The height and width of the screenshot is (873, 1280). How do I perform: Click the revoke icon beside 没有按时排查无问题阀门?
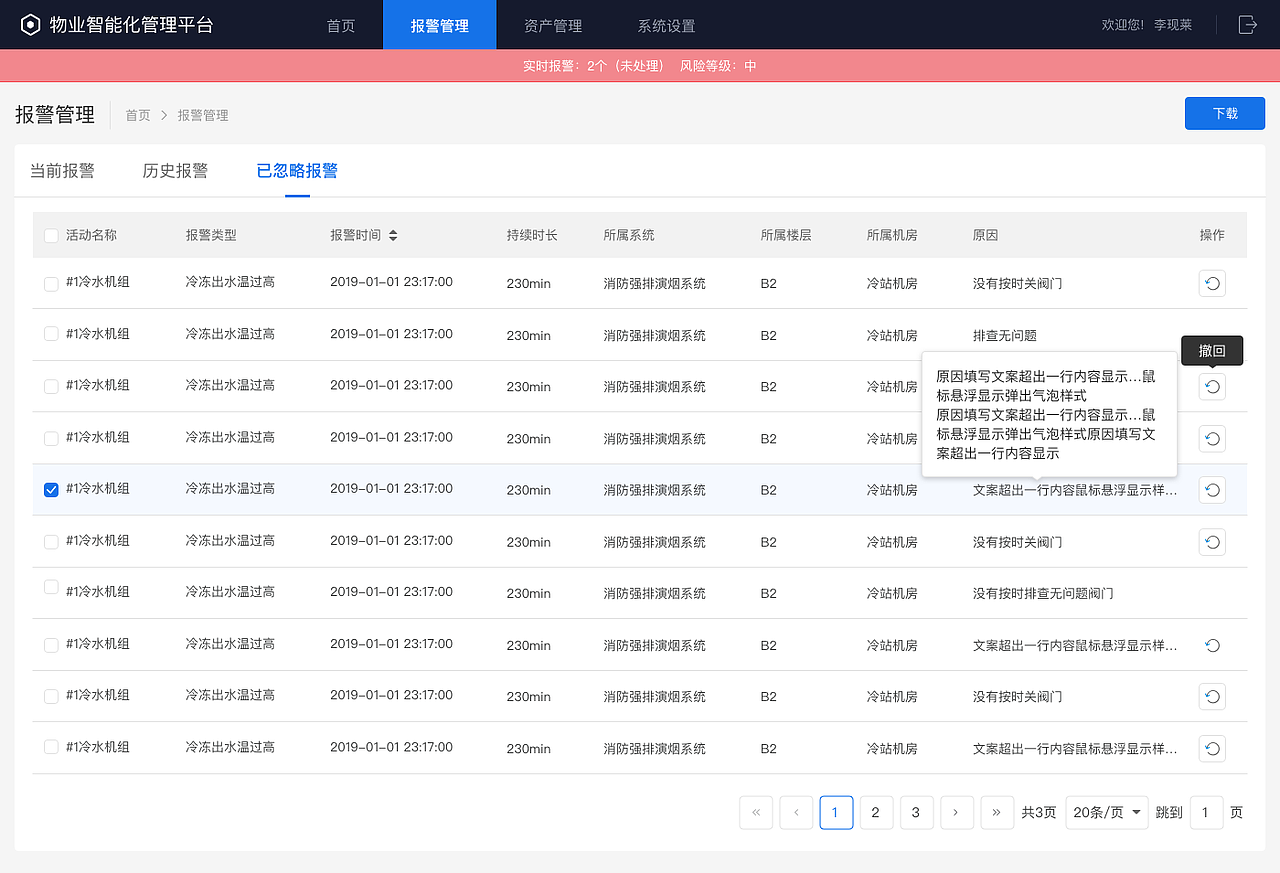(x=1212, y=593)
